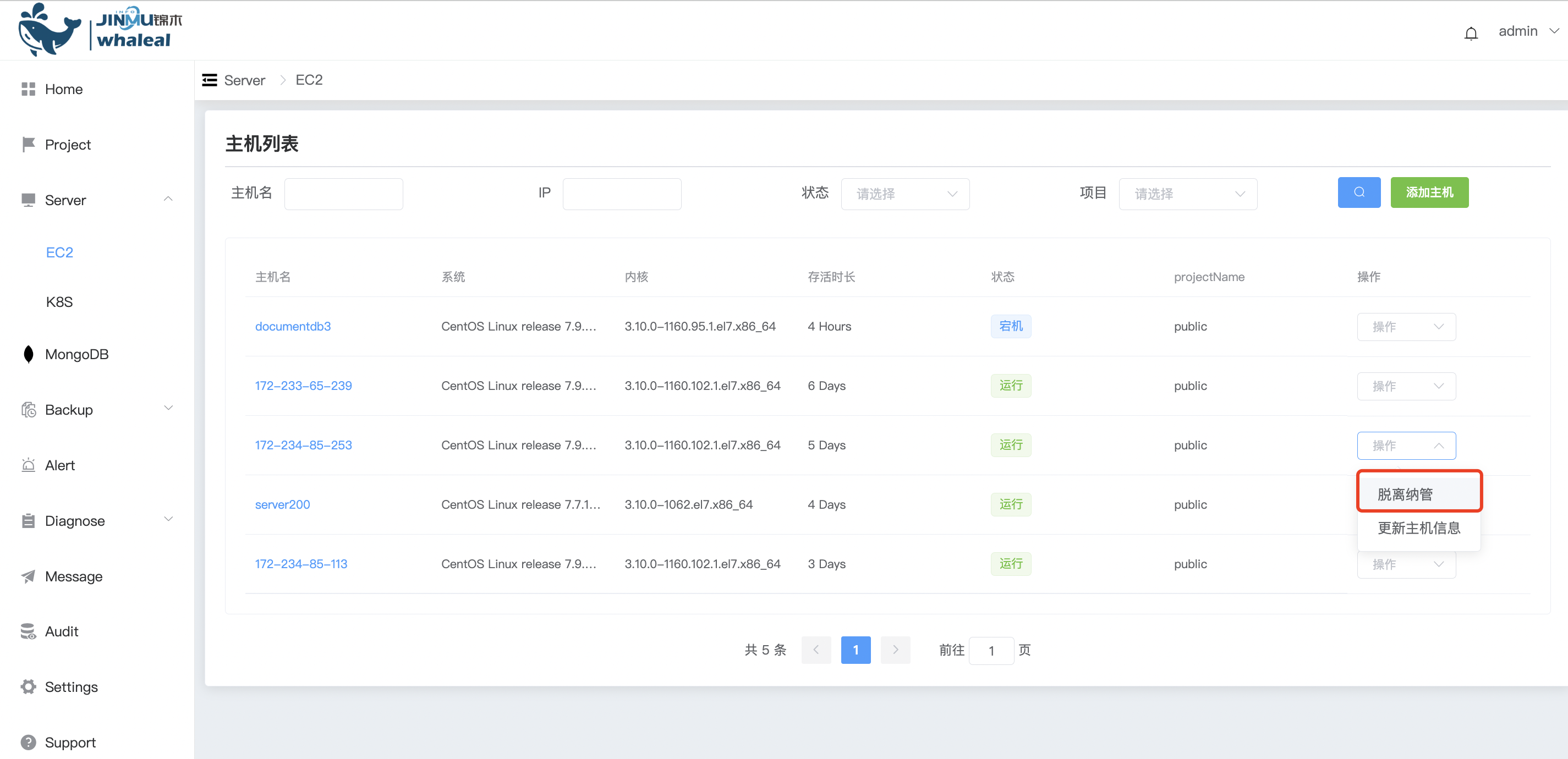Open EC2 in sidebar
The width and height of the screenshot is (1568, 759).
tap(59, 252)
